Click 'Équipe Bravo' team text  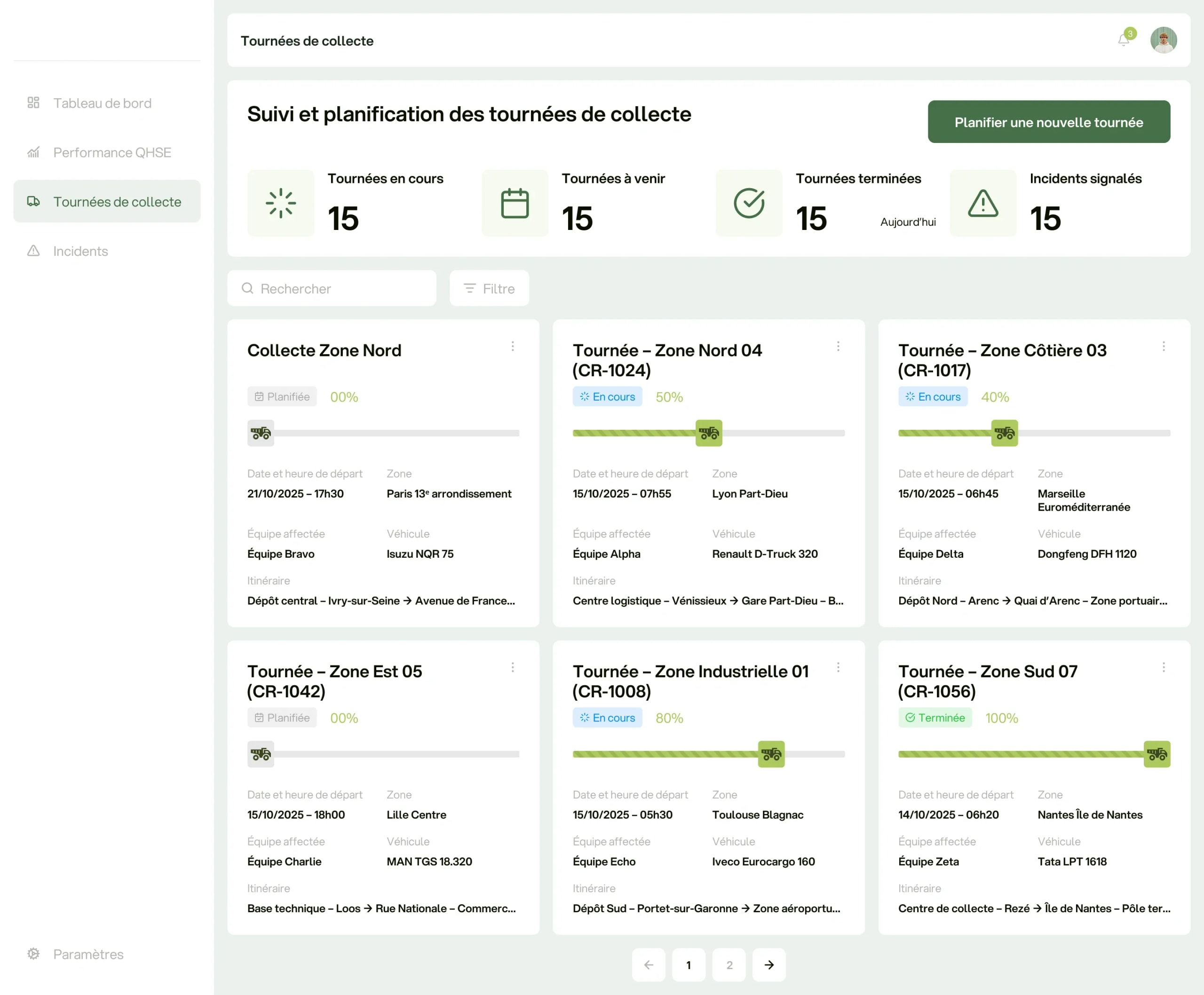[281, 553]
